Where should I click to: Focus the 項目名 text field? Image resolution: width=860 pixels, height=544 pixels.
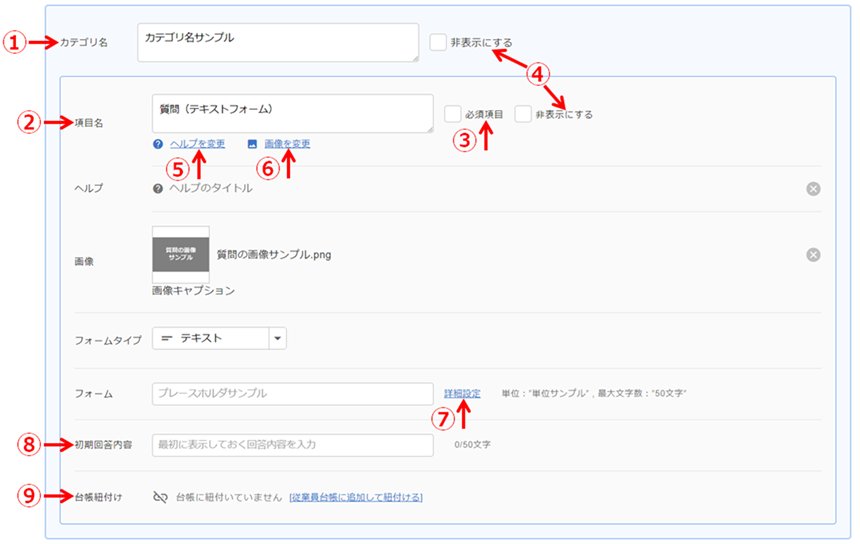point(293,114)
